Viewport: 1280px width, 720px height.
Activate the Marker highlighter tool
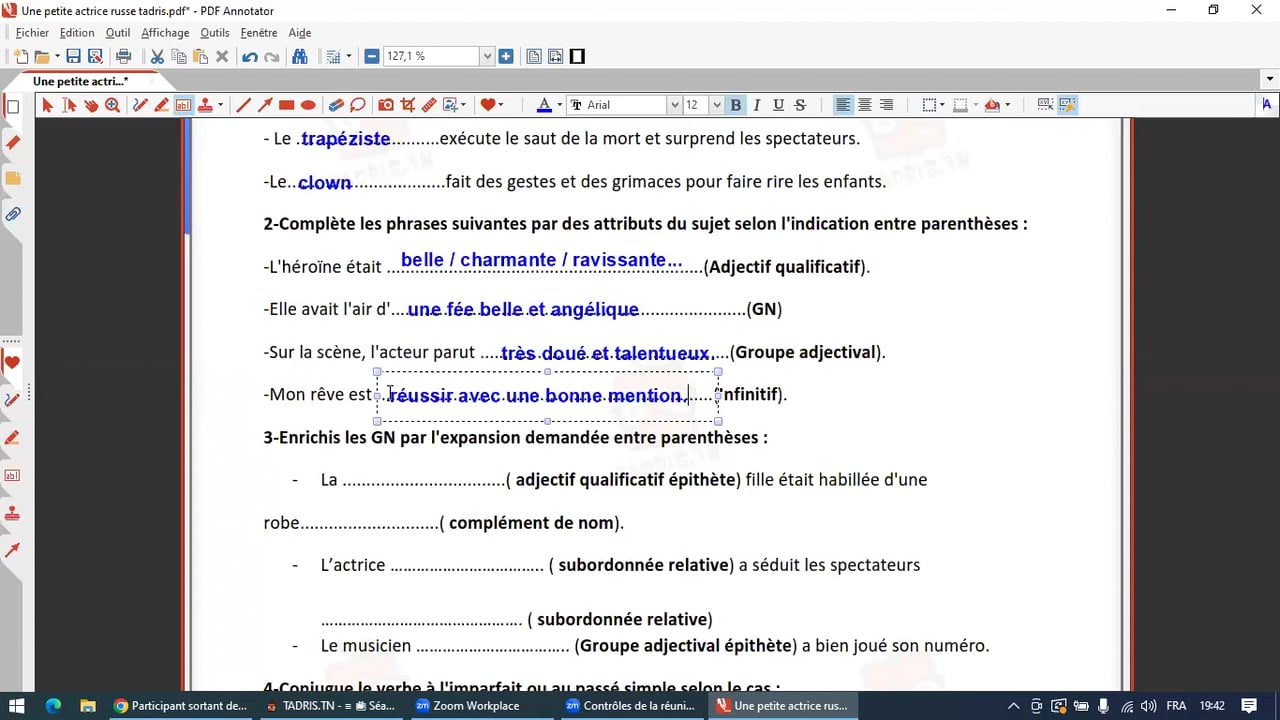(x=161, y=105)
